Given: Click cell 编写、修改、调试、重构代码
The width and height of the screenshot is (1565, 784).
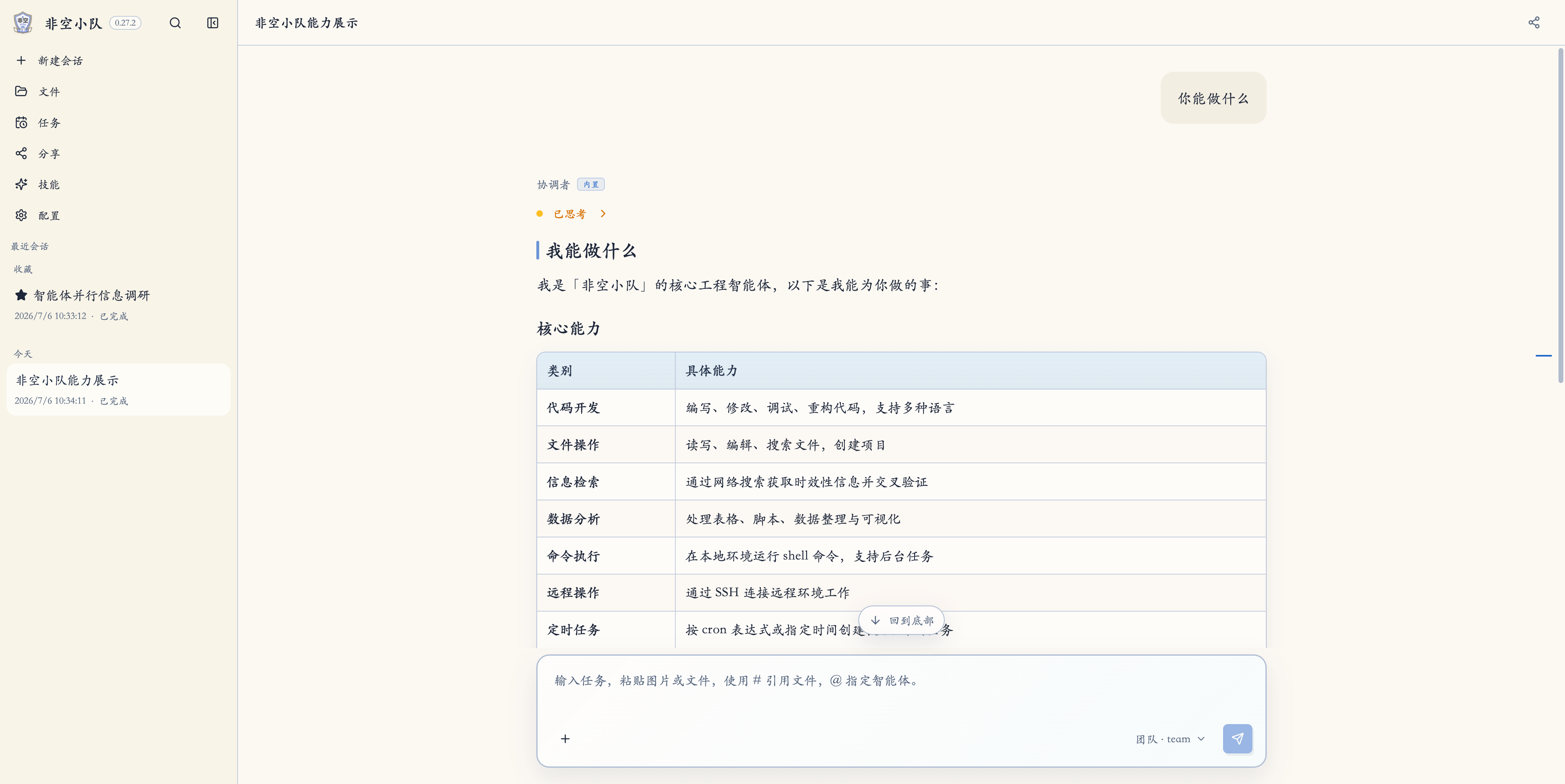Looking at the screenshot, I should point(970,407).
